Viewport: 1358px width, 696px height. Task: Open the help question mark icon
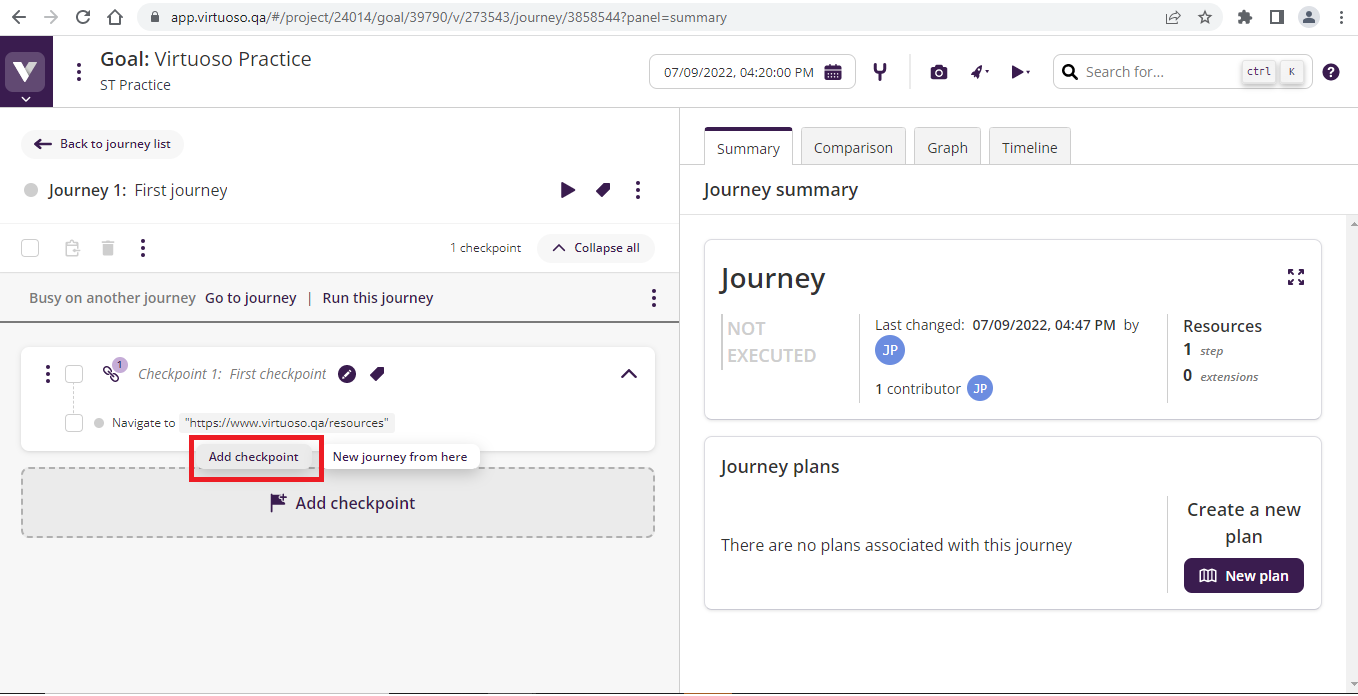(x=1330, y=72)
